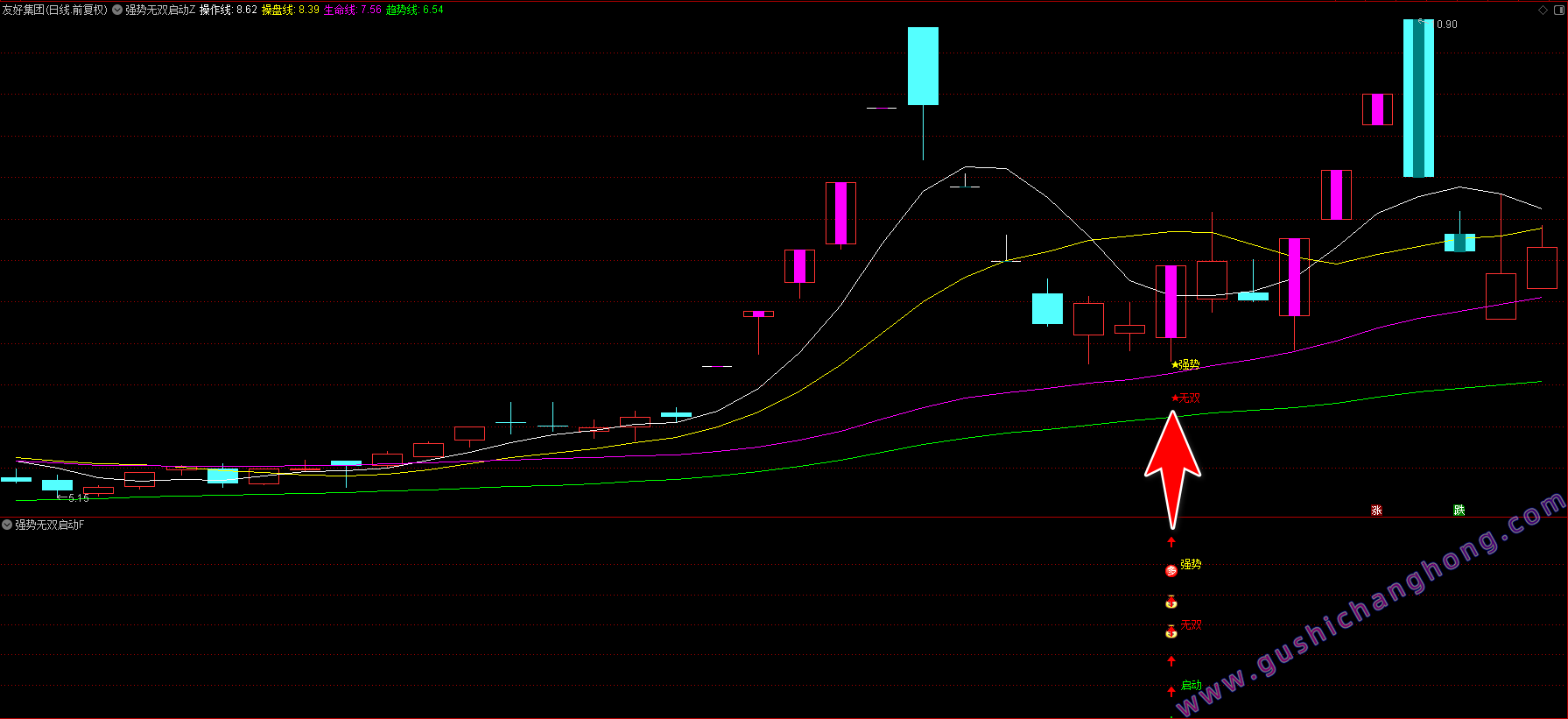Viewport: 1568px width, 719px height.
Task: Click the money bag icon below 强势 signal
Action: tap(1171, 602)
